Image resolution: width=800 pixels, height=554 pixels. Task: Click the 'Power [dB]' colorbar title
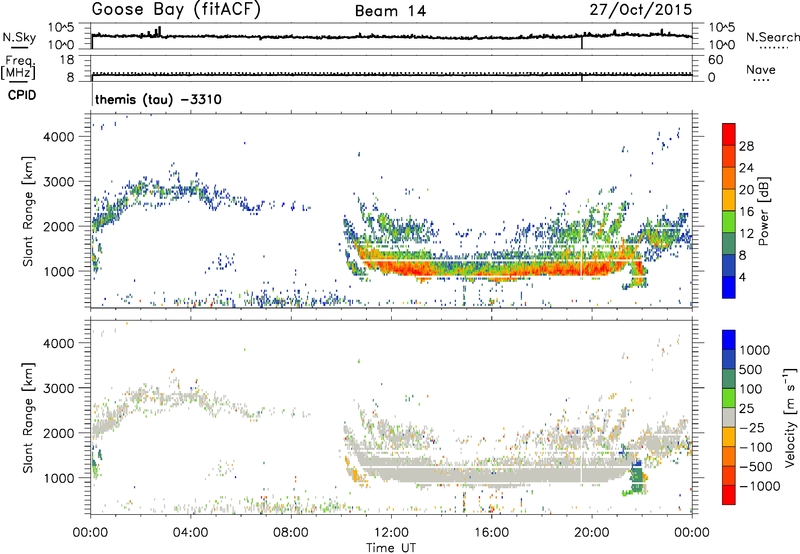tap(763, 211)
